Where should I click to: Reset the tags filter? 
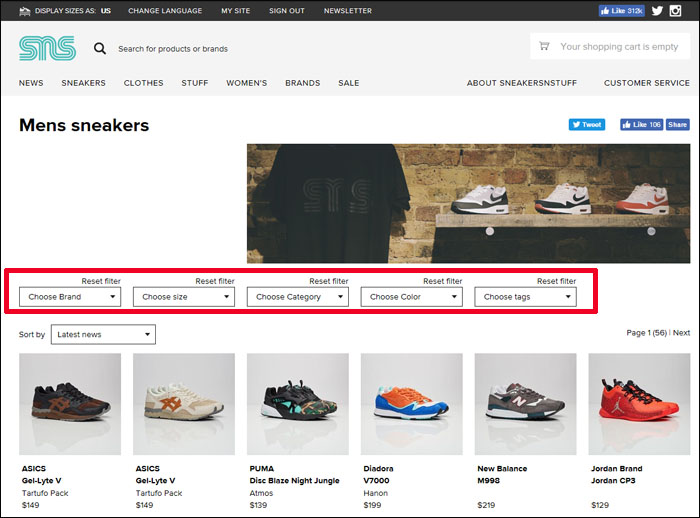click(x=556, y=281)
